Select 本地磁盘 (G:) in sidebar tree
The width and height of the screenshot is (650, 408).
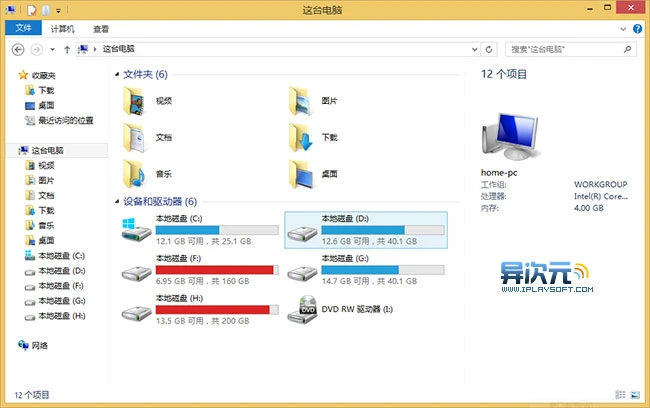tap(61, 301)
